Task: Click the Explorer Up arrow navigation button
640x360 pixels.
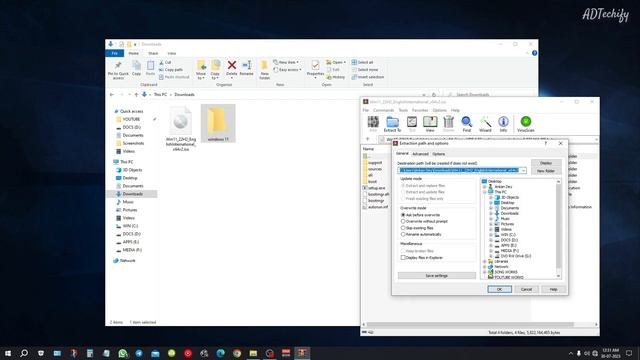Action: point(136,95)
